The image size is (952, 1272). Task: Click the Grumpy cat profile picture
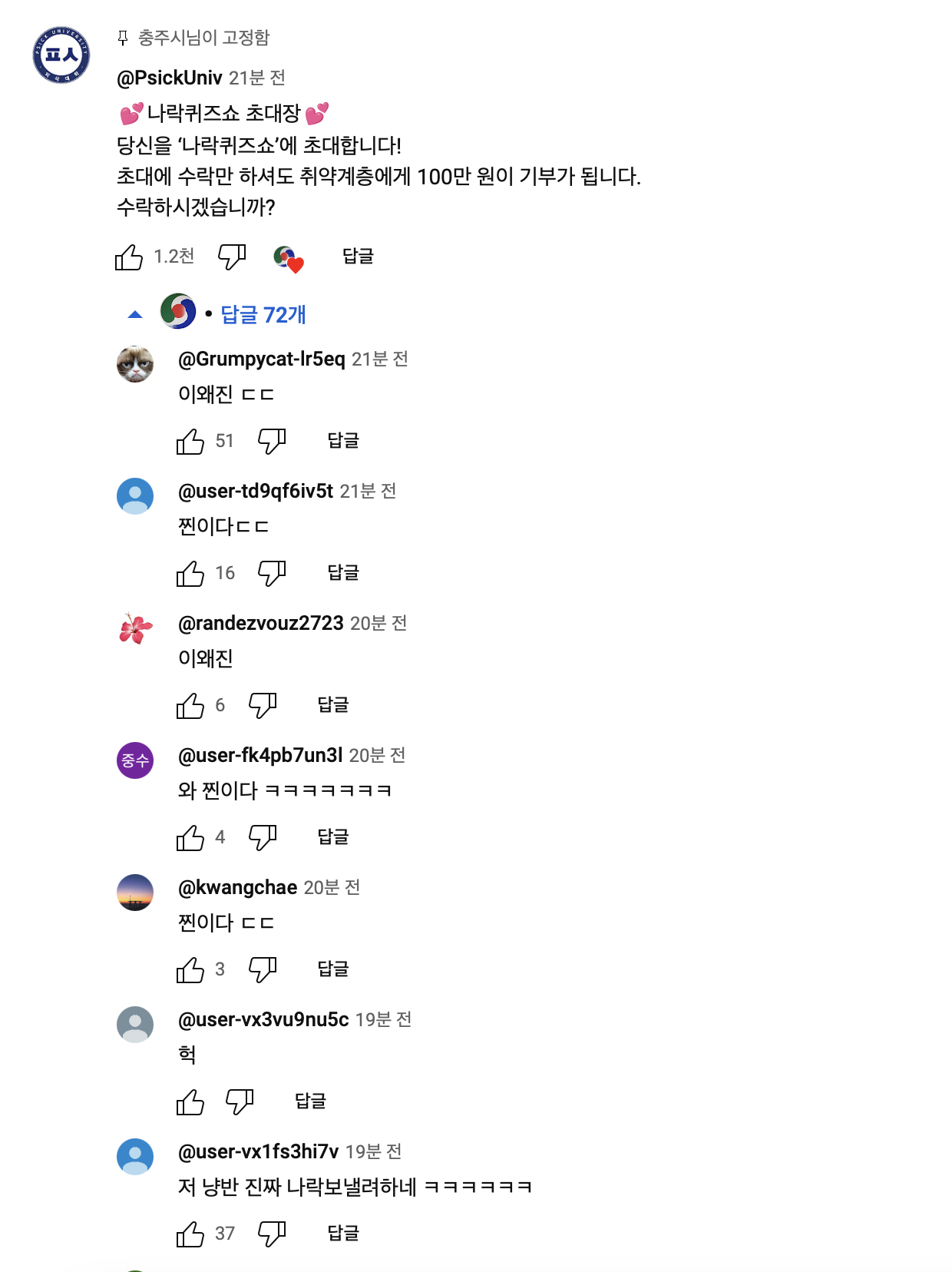[135, 363]
